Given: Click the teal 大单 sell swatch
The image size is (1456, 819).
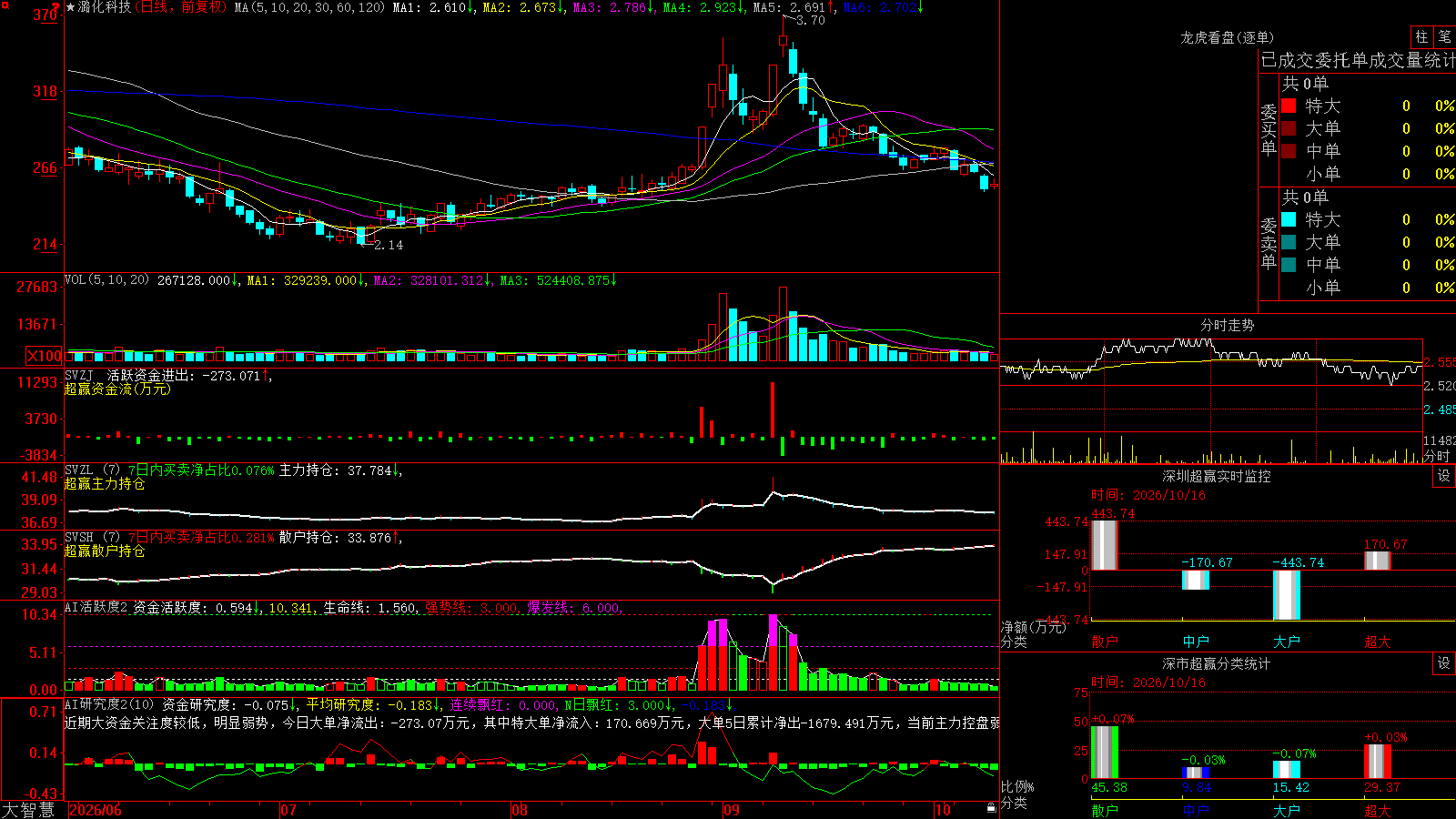Looking at the screenshot, I should 1289,242.
